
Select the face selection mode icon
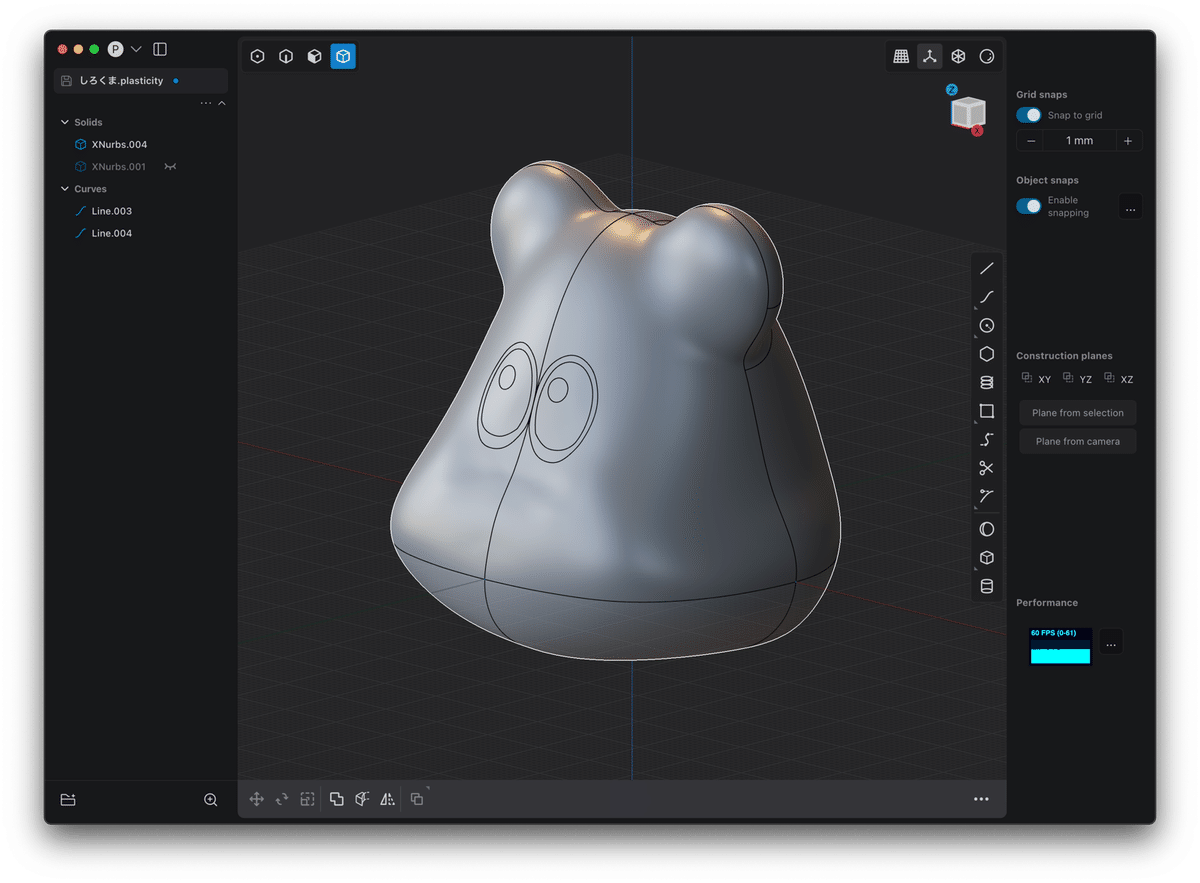[315, 57]
